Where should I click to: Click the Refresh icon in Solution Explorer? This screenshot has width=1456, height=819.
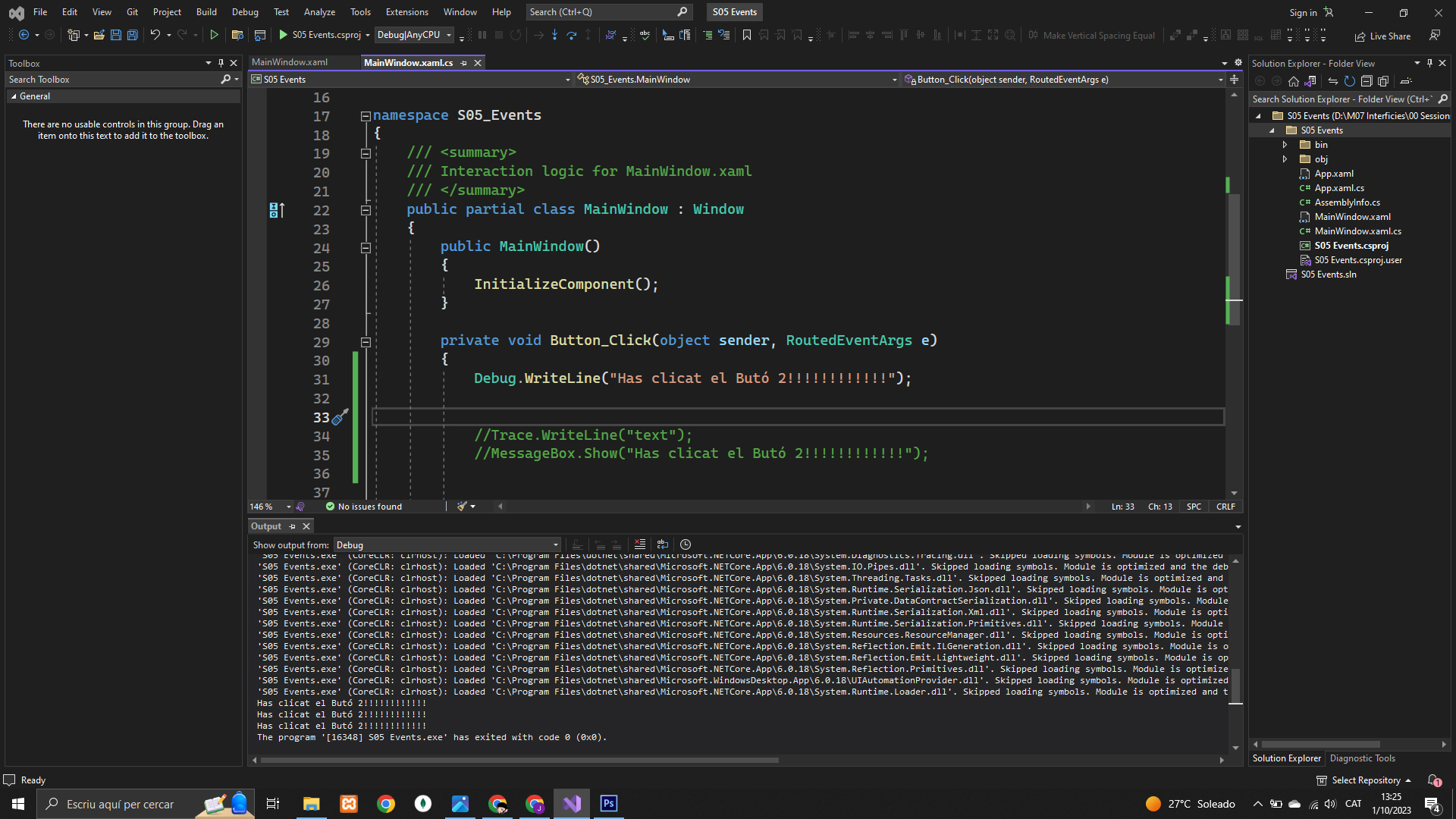[x=1350, y=81]
